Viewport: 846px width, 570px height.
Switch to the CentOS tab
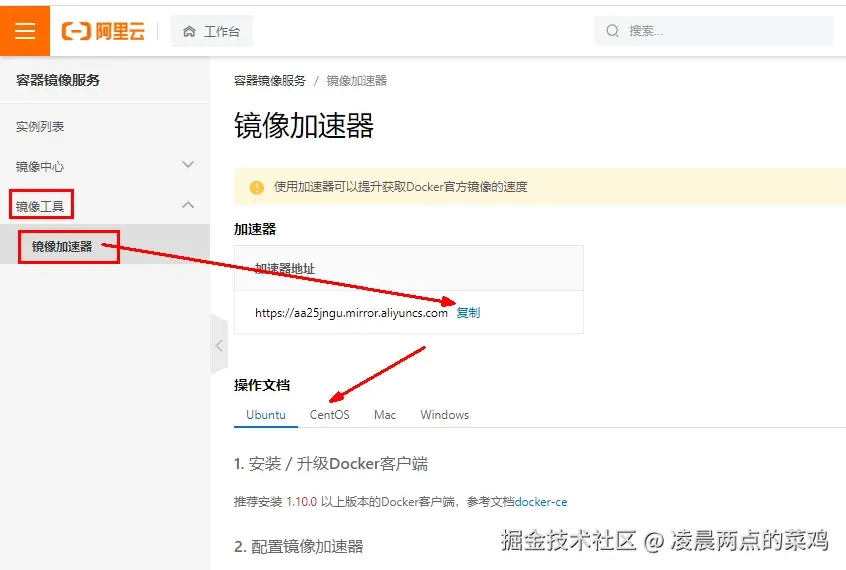(330, 415)
